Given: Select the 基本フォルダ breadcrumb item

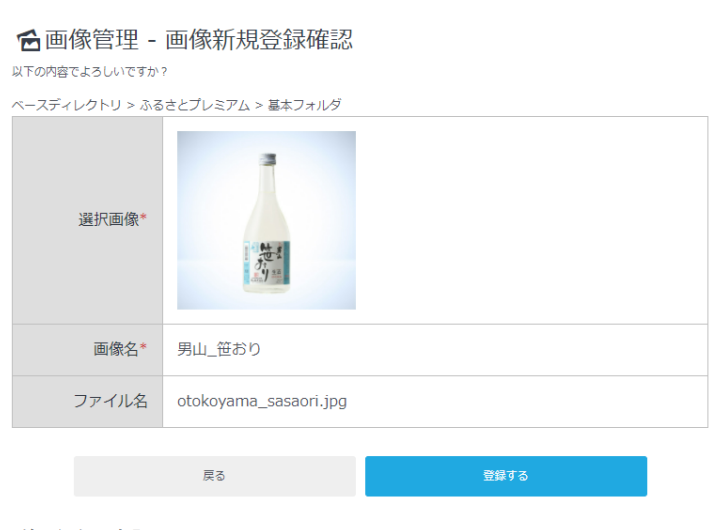Looking at the screenshot, I should tap(305, 104).
